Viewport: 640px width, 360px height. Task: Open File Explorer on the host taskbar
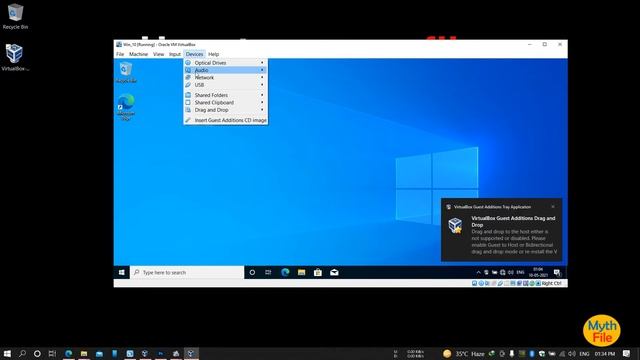(84, 353)
